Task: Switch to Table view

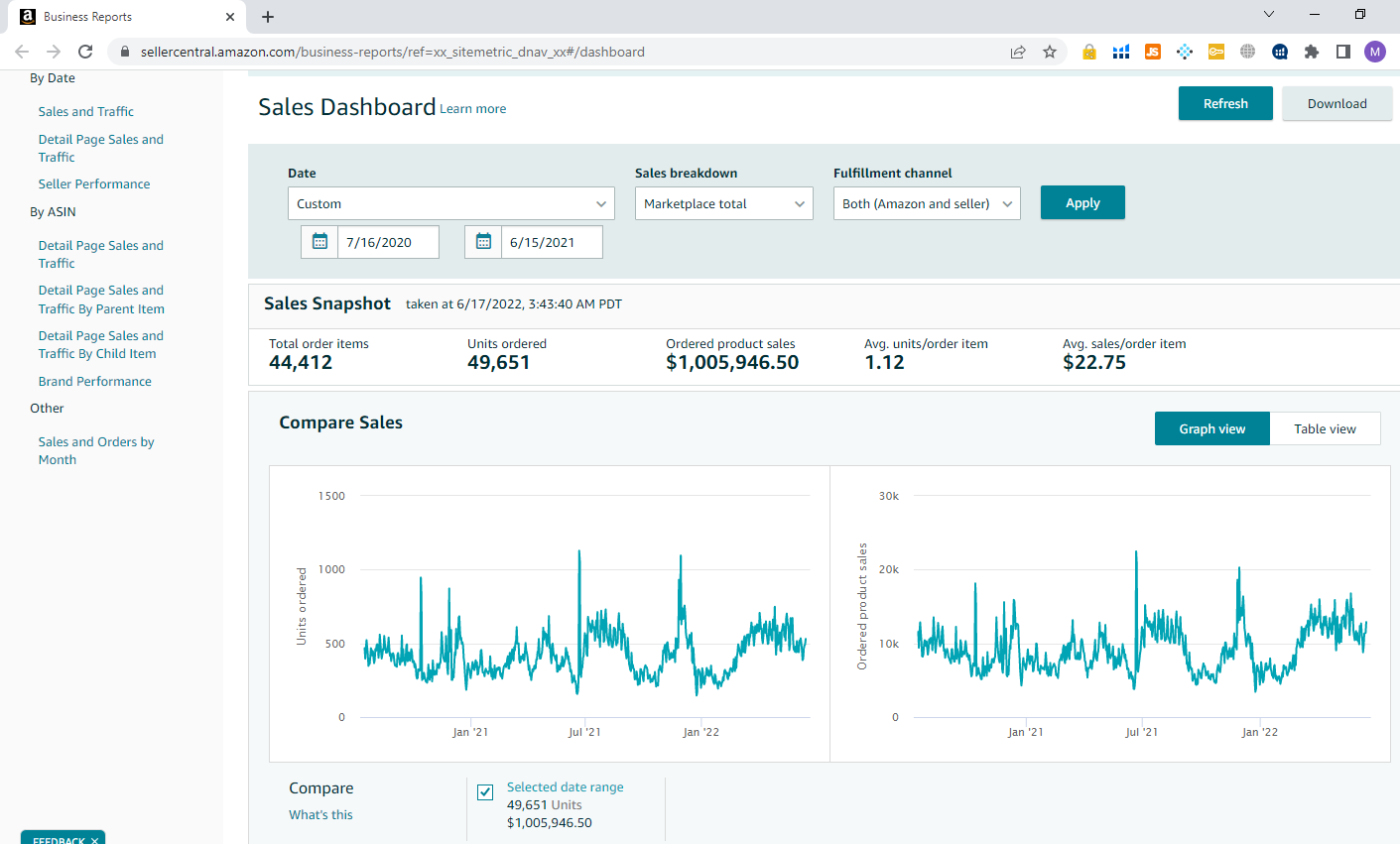Action: pos(1325,428)
